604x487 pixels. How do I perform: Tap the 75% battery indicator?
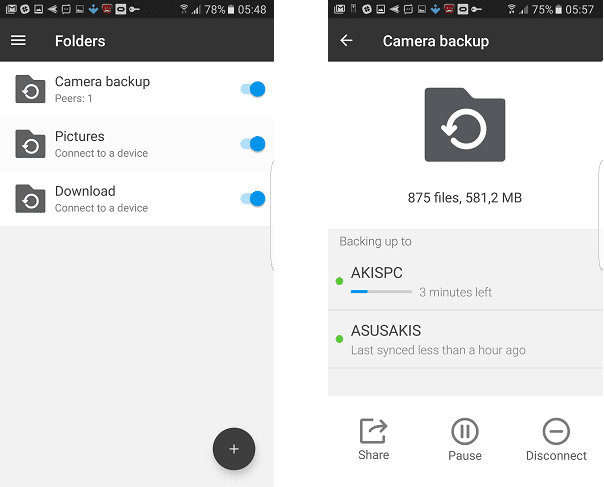(547, 9)
